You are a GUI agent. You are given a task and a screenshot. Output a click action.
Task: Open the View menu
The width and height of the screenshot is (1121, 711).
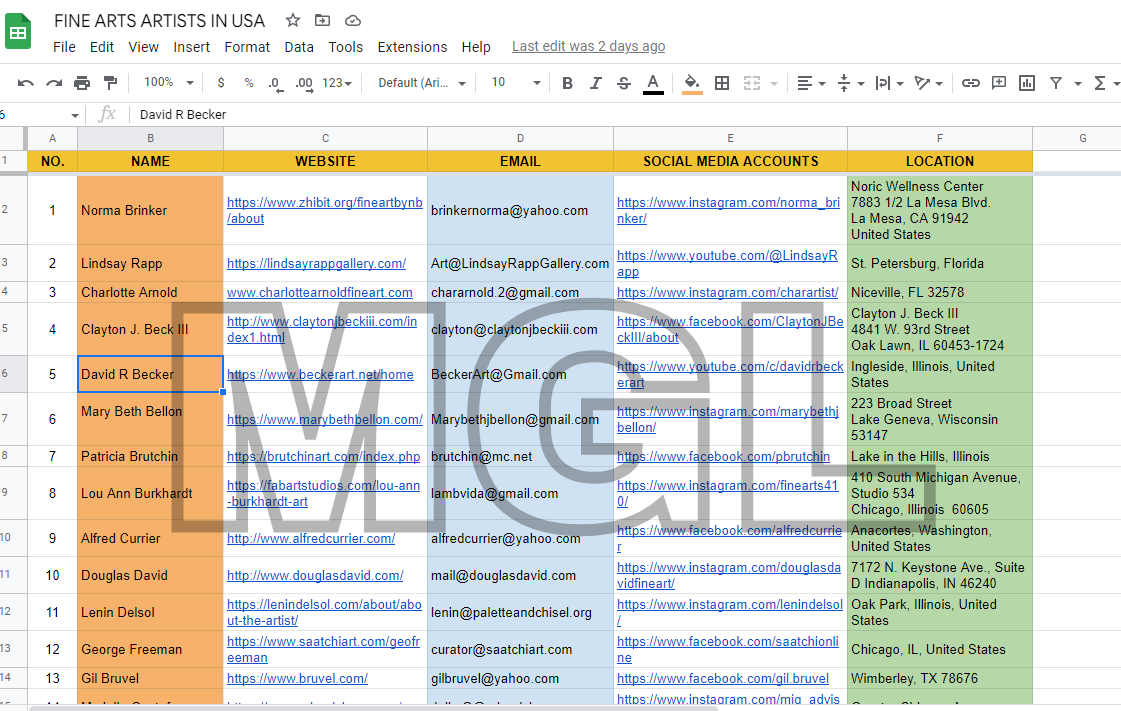pyautogui.click(x=144, y=47)
